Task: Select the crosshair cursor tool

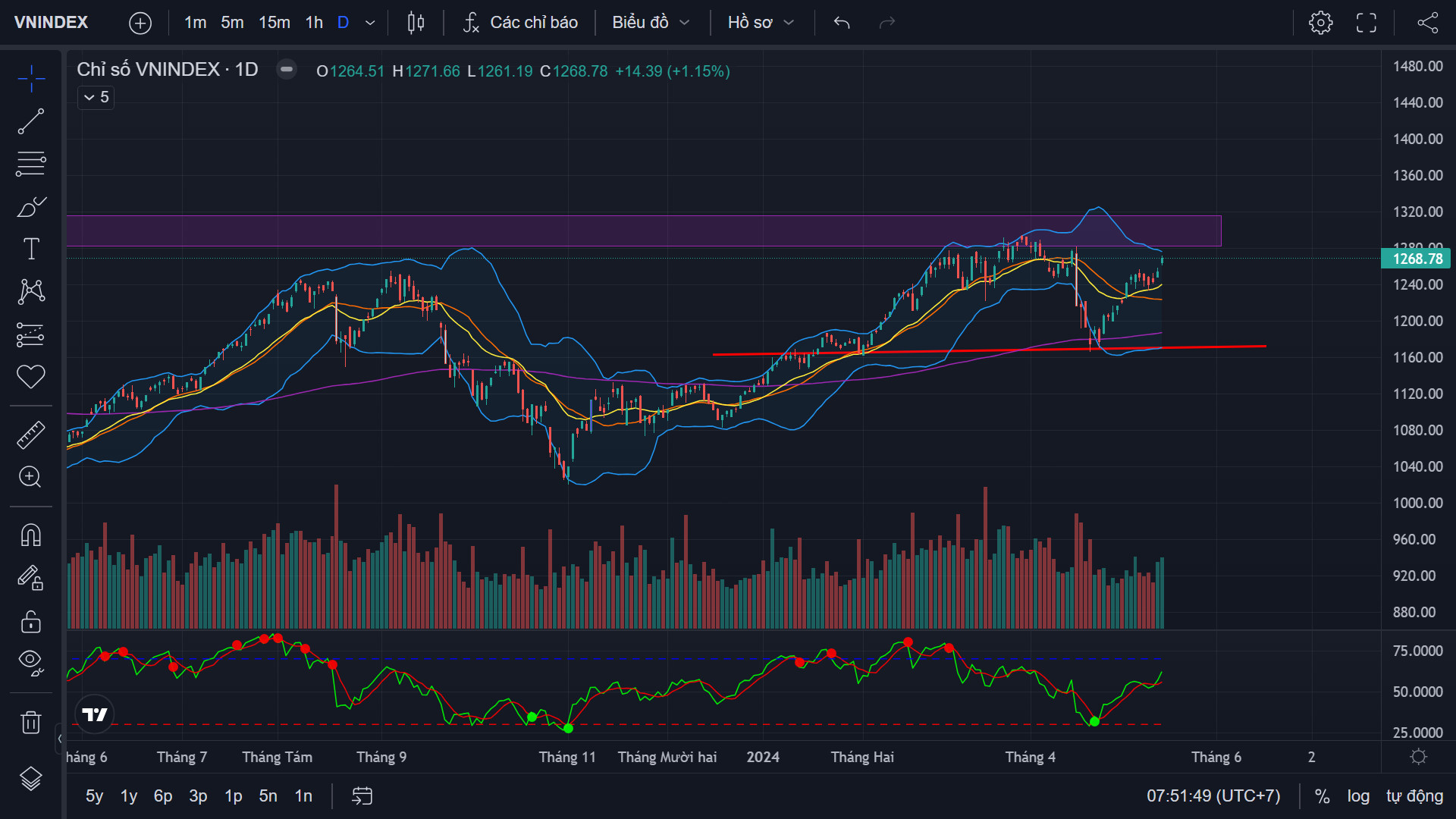Action: point(31,78)
